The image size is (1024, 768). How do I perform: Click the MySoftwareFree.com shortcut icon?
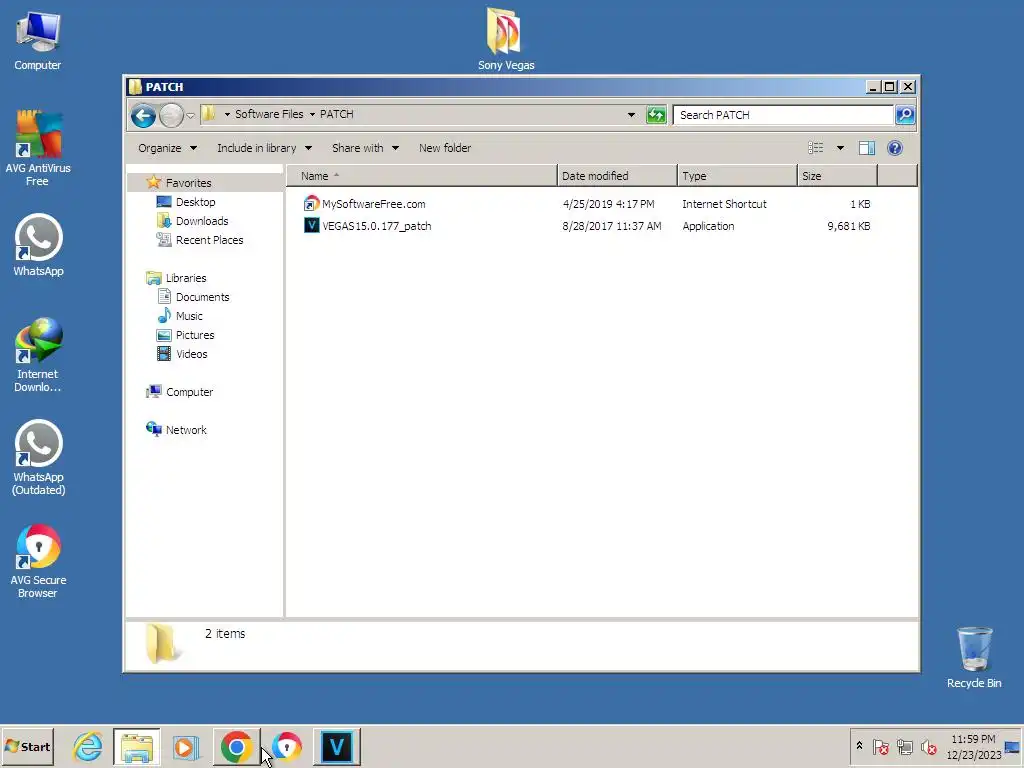[x=312, y=204]
